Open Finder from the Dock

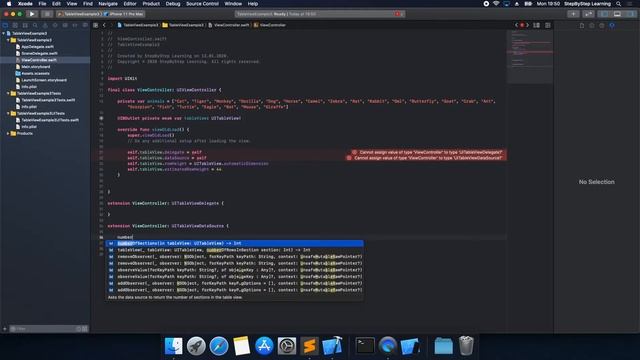tap(173, 346)
